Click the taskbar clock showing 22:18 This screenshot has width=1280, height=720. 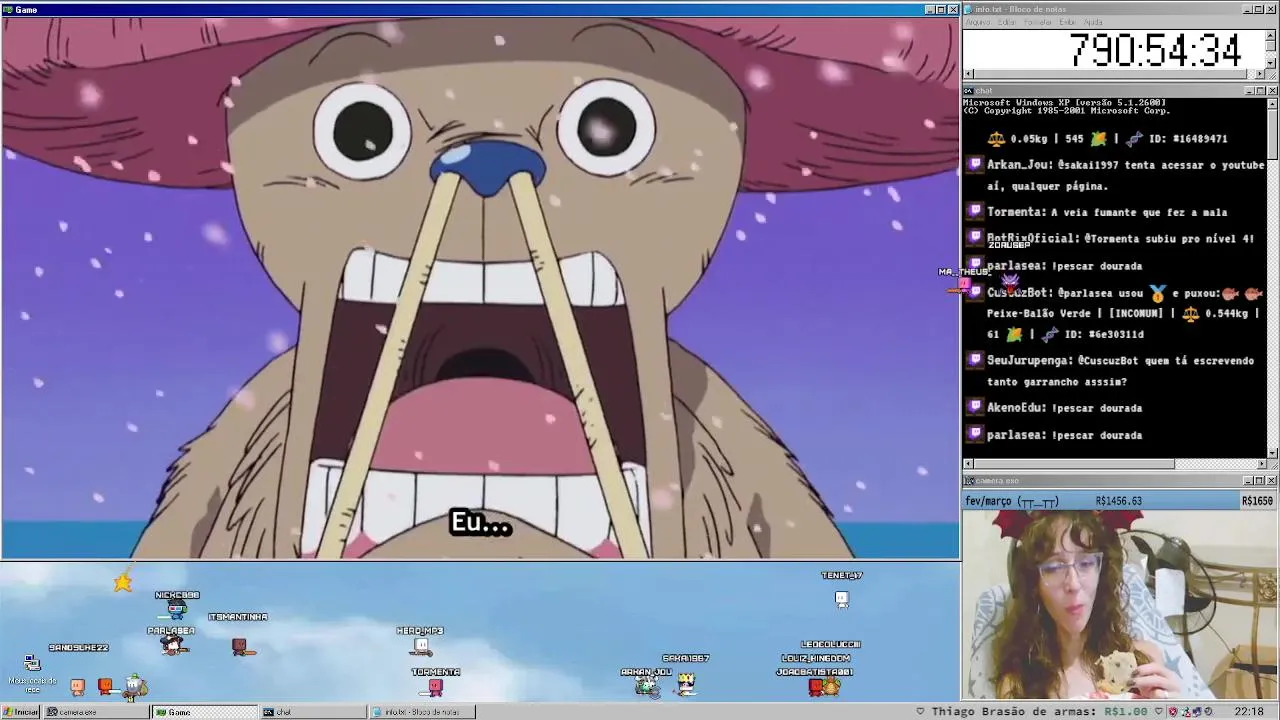1249,712
